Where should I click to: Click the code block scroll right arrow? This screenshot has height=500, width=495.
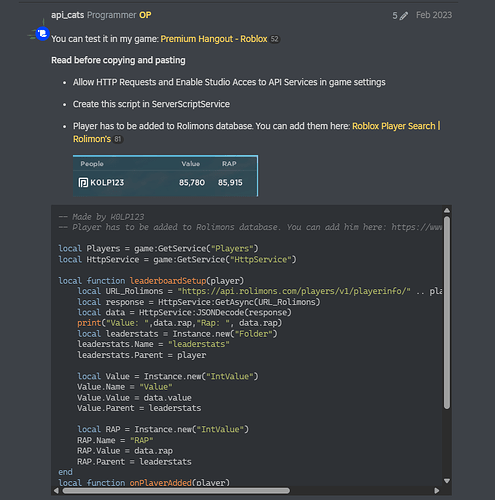[437, 491]
